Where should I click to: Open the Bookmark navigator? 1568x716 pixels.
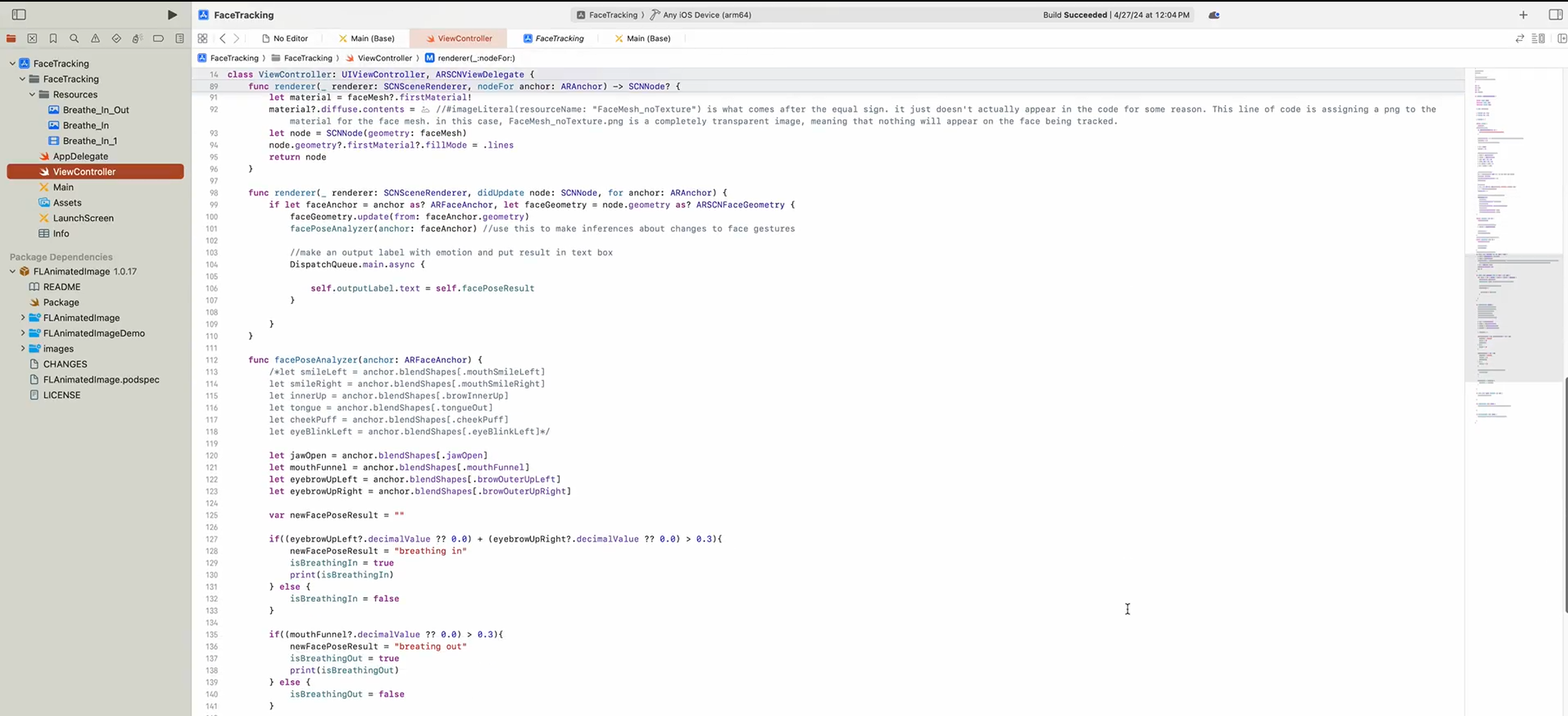53,38
